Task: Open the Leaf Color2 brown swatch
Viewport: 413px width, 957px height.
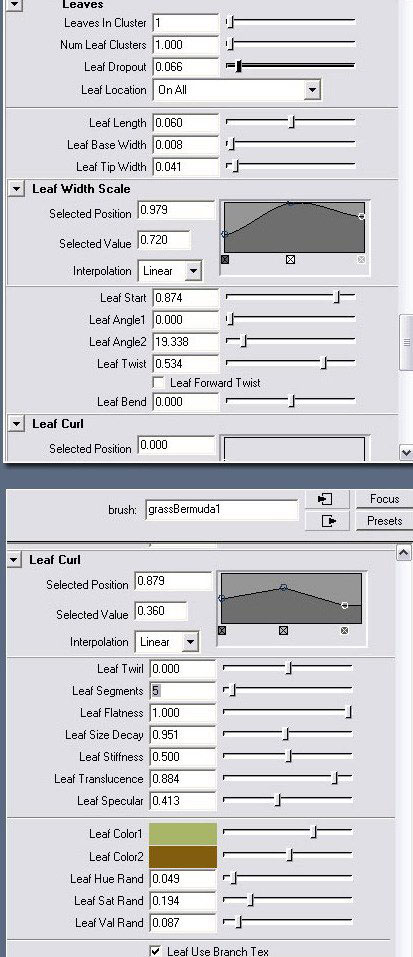Action: pyautogui.click(x=183, y=856)
